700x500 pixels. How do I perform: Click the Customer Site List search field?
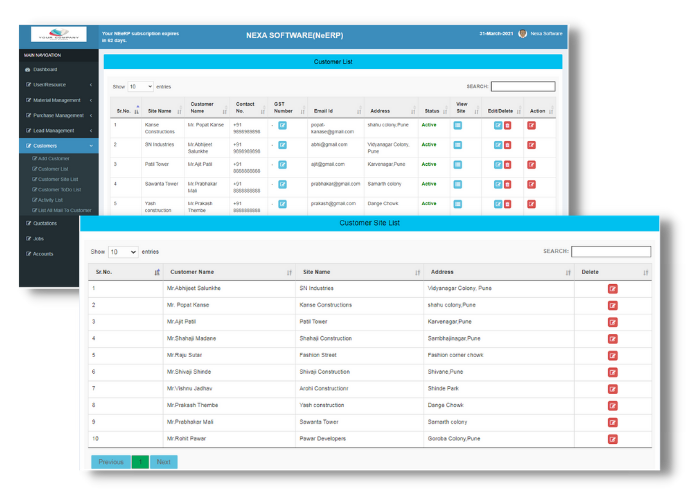click(x=610, y=252)
